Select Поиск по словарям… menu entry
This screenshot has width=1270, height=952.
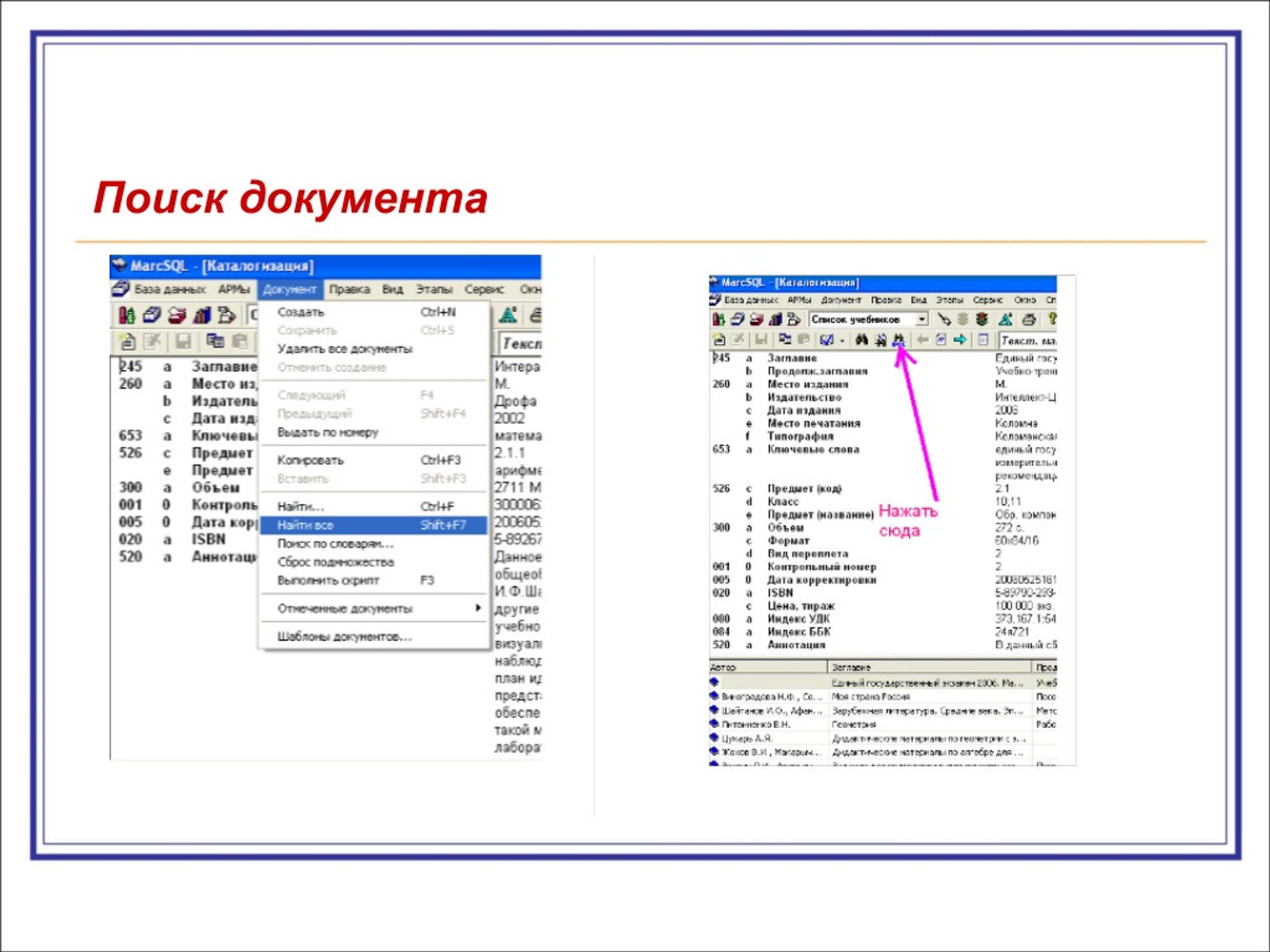point(374,543)
